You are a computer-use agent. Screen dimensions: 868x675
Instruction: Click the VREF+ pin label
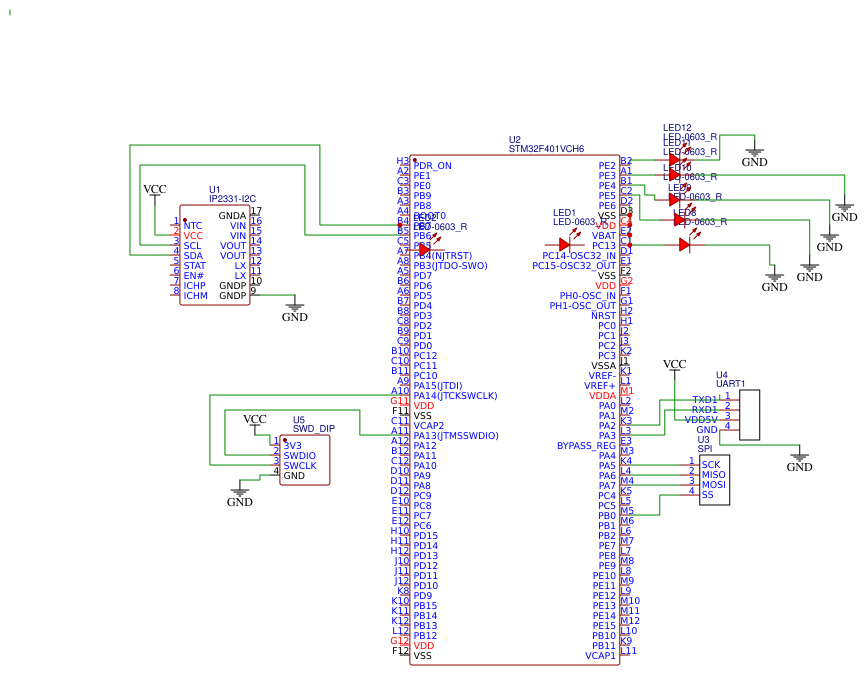click(600, 386)
